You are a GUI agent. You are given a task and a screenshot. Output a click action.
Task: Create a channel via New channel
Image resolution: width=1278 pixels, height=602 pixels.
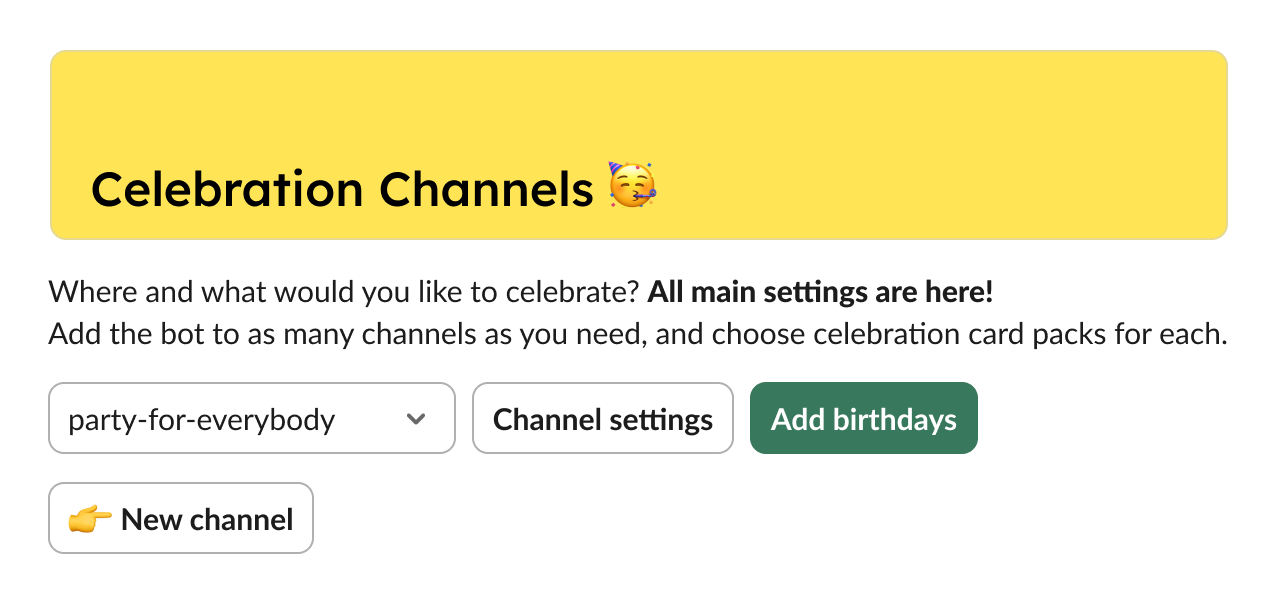180,518
